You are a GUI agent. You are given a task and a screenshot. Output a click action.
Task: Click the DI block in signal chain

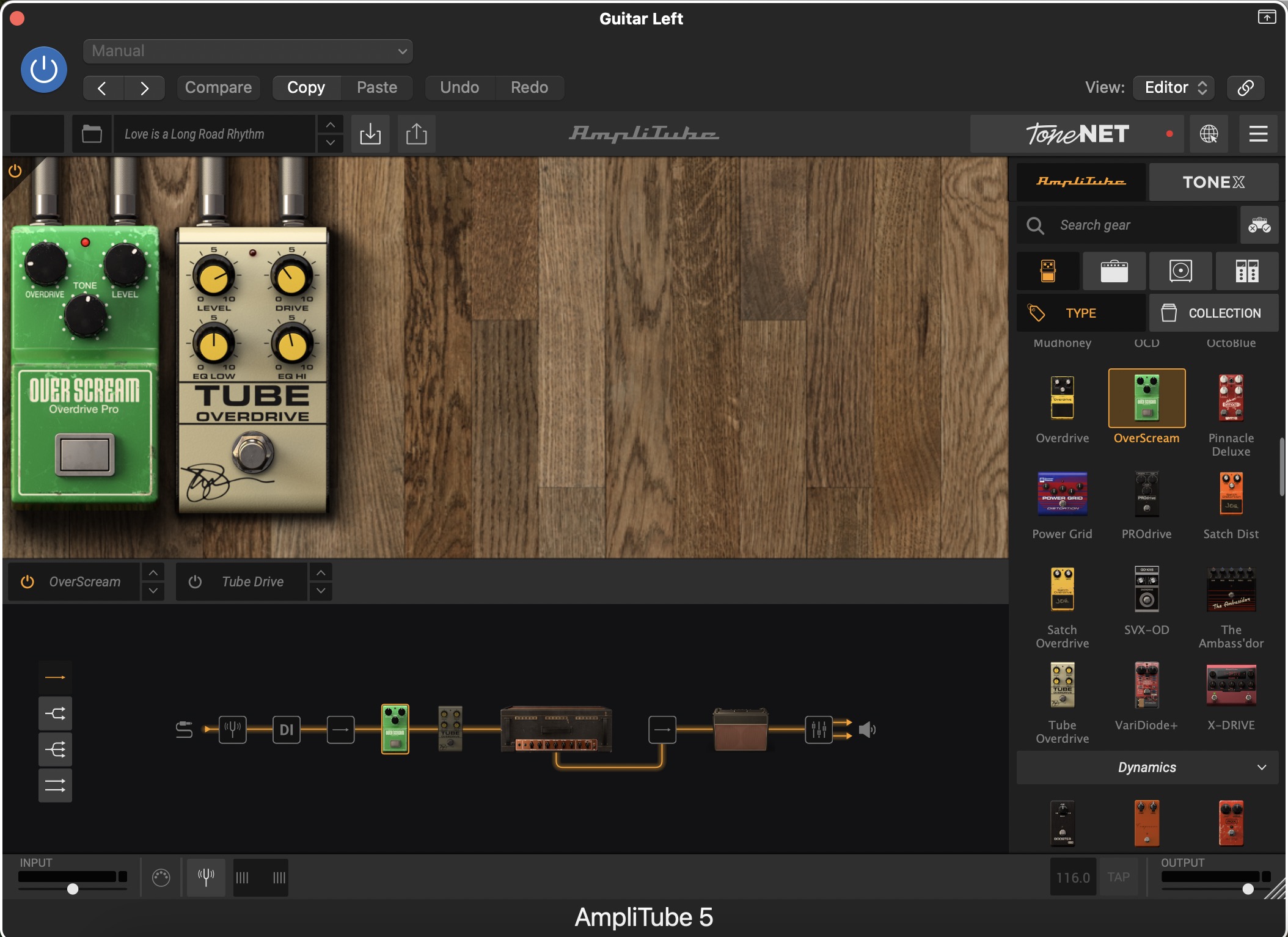click(287, 729)
